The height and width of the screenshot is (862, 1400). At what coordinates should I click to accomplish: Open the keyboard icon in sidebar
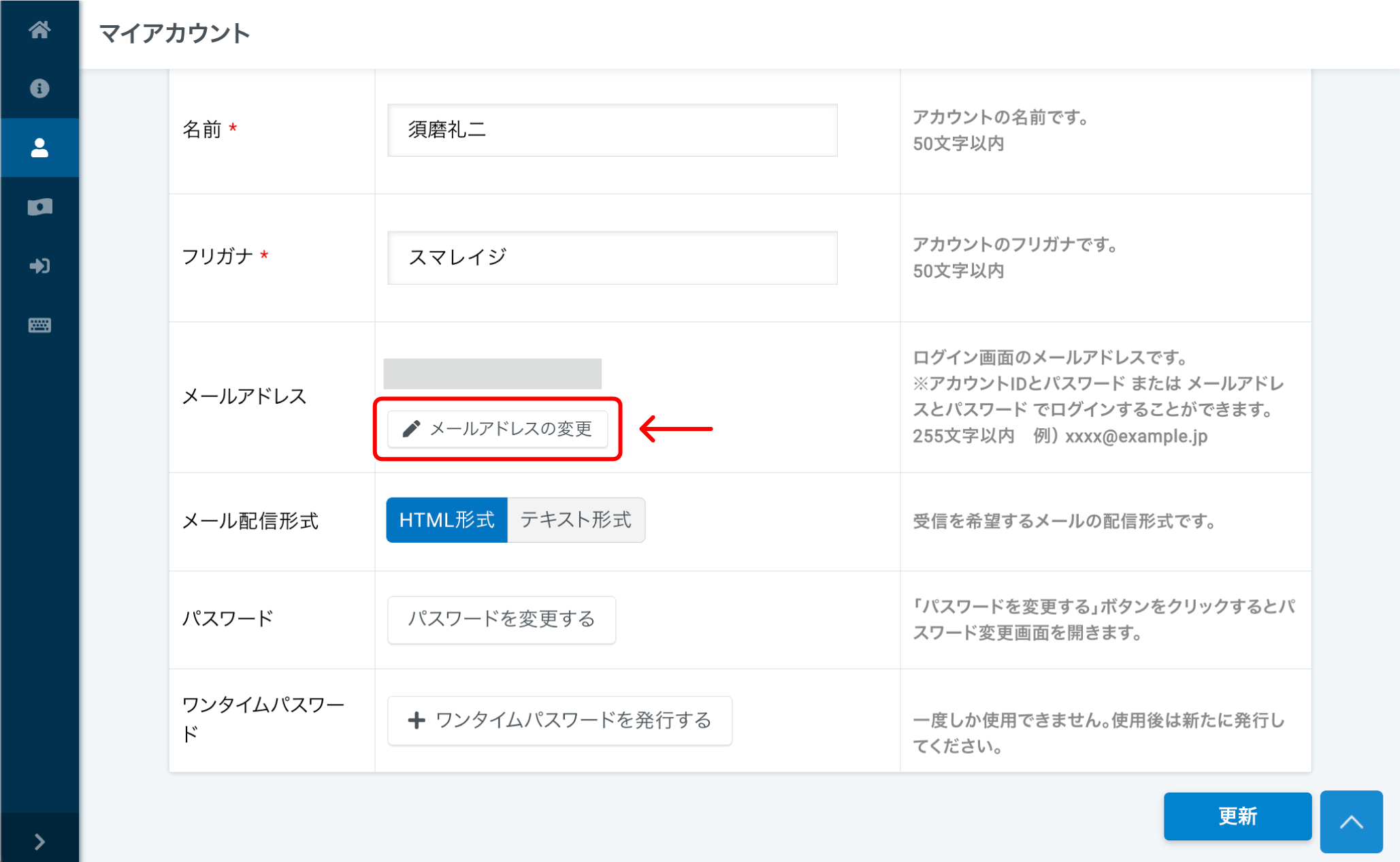point(39,325)
